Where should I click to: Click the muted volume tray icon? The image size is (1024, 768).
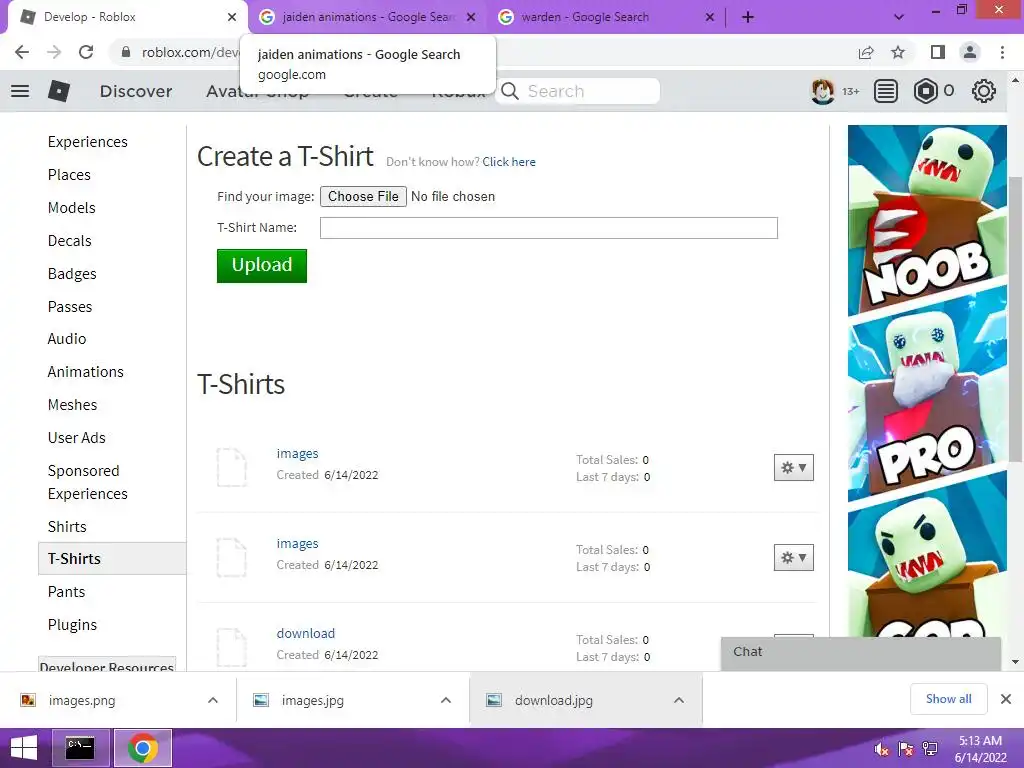pyautogui.click(x=881, y=749)
